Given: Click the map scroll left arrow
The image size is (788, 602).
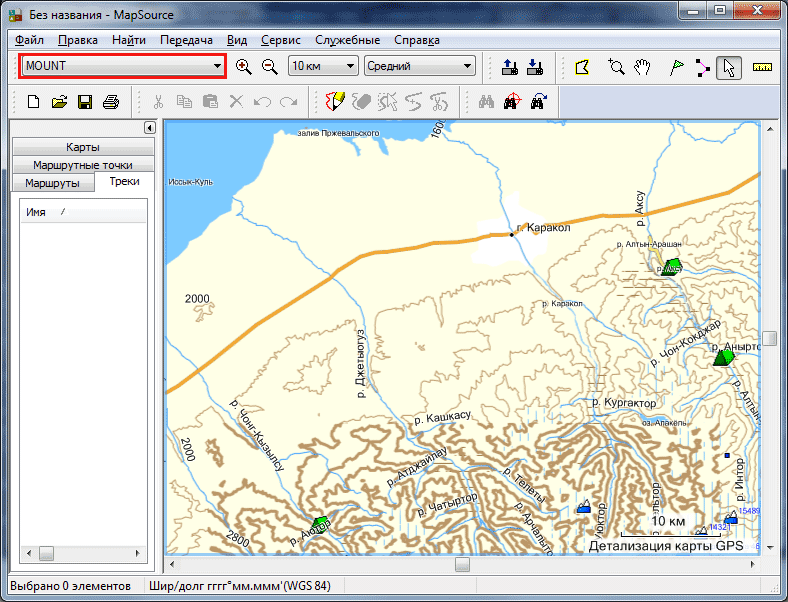Looking at the screenshot, I should (172, 564).
